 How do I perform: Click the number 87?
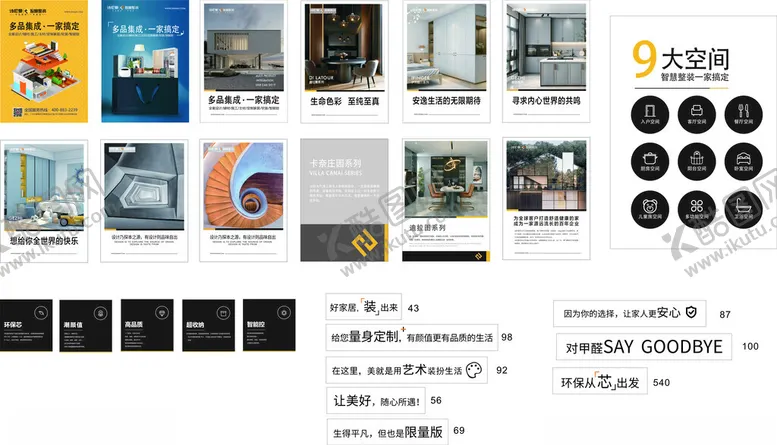[x=725, y=314]
